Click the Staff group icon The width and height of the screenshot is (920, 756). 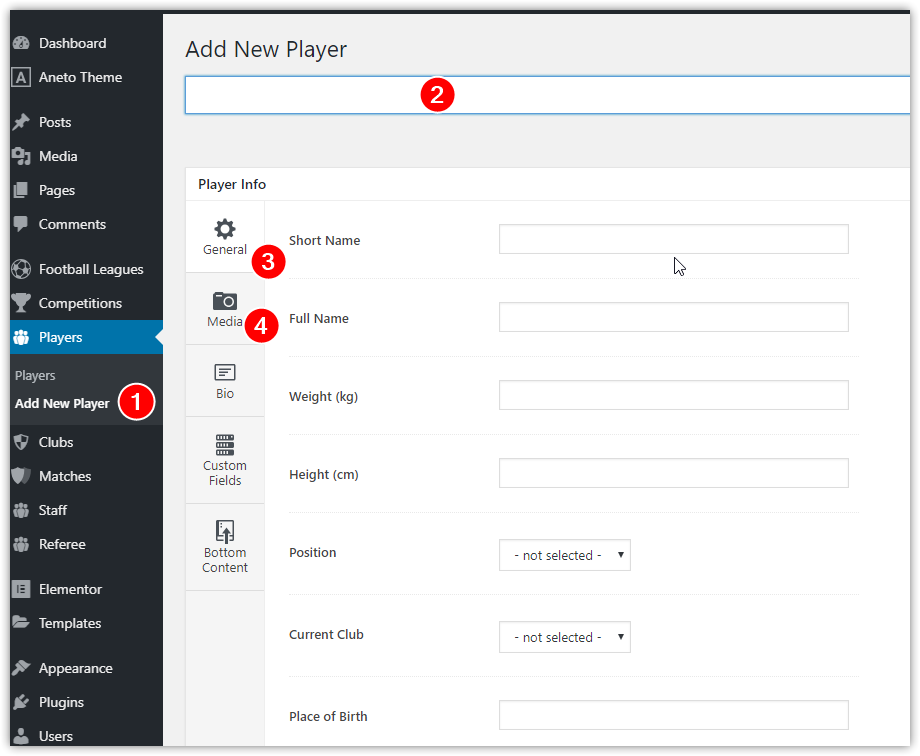(21, 510)
